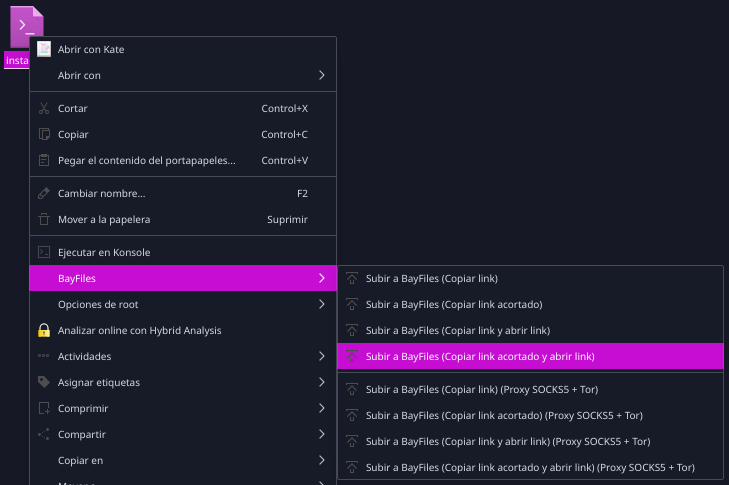
Task: Expand the Actividades submenu chevron
Action: point(322,356)
